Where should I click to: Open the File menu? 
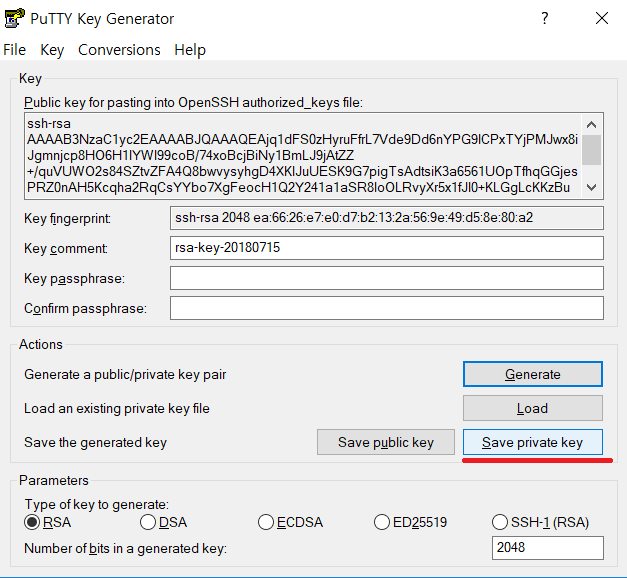(x=14, y=50)
